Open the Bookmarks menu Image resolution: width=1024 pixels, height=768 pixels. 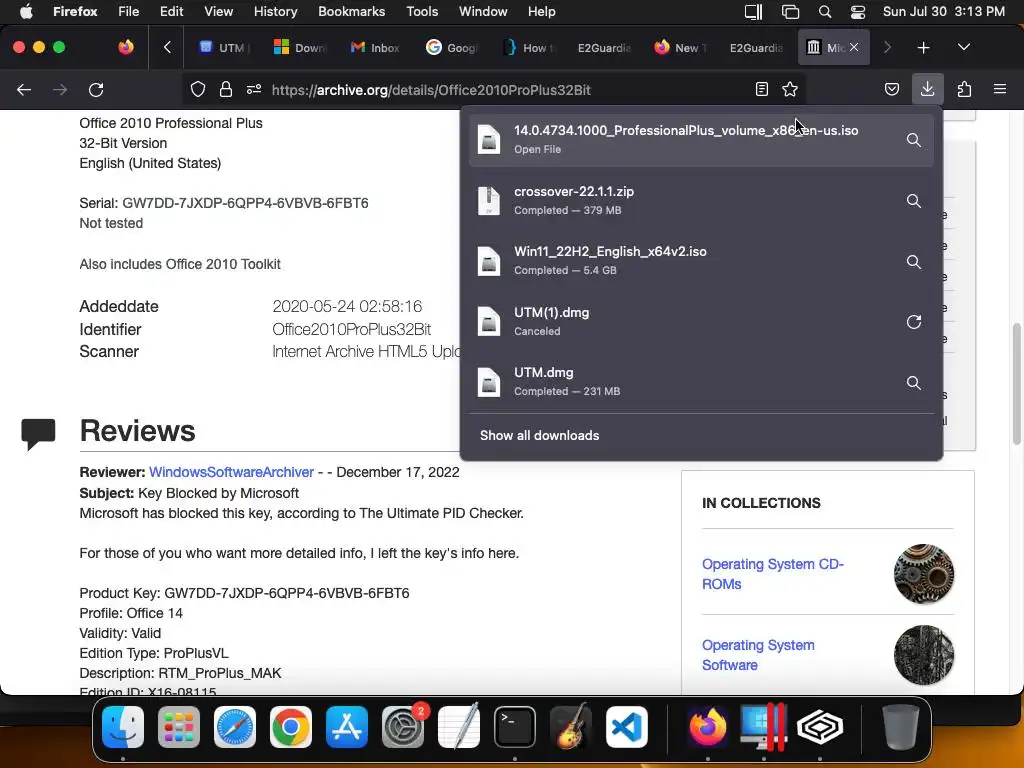tap(351, 12)
